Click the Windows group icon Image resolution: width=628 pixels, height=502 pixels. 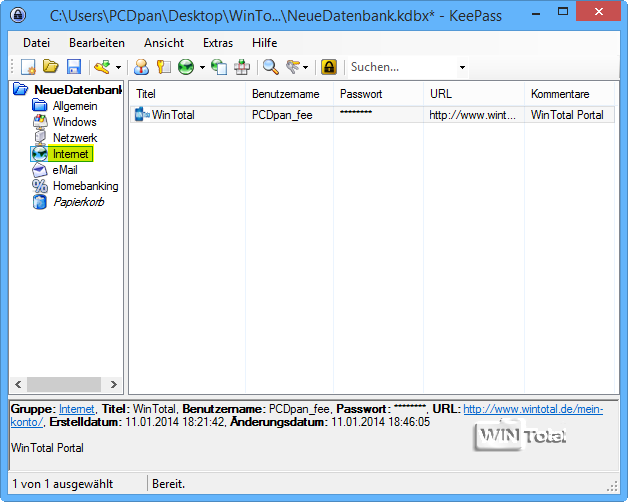click(40, 122)
